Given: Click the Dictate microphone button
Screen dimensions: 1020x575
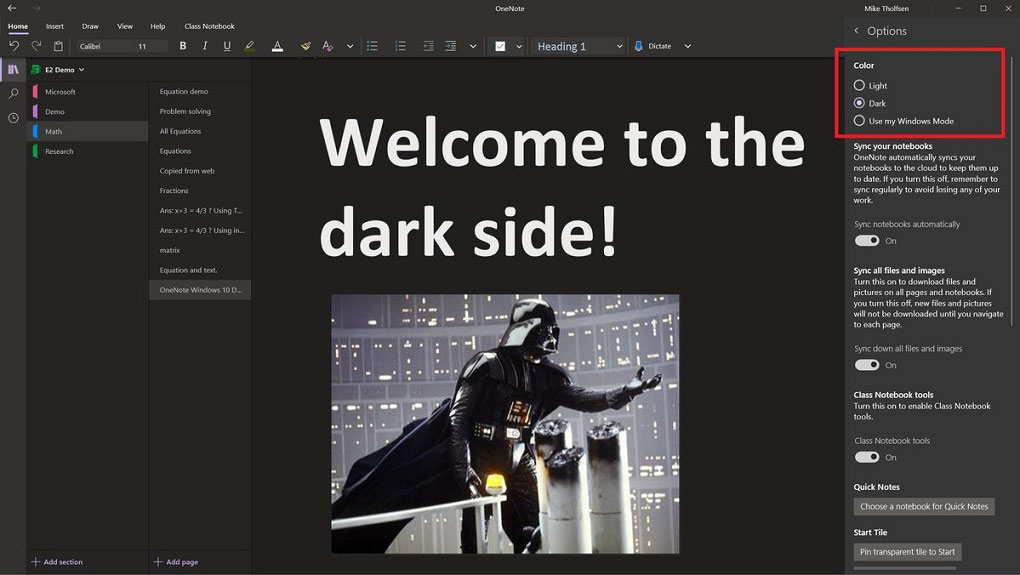Looking at the screenshot, I should pos(652,46).
